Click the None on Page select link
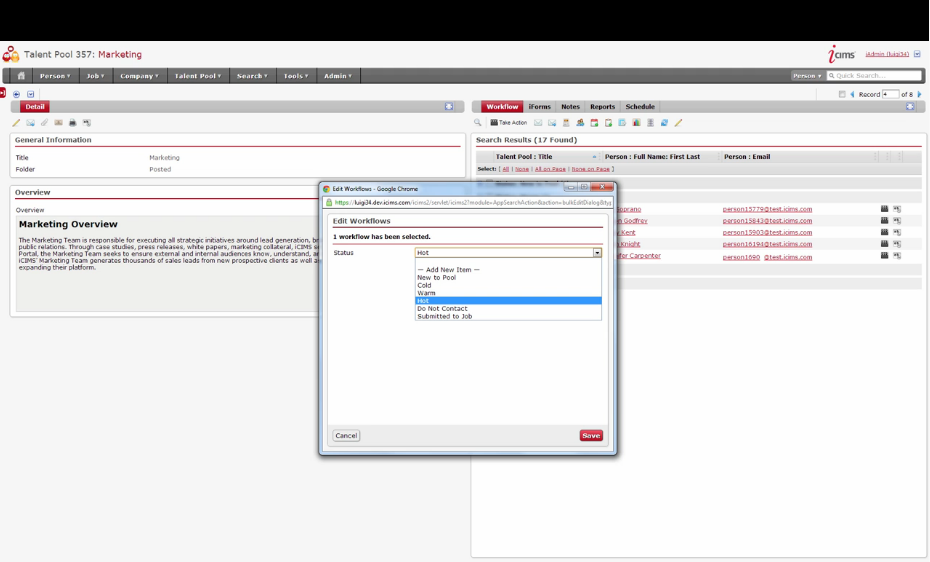The height and width of the screenshot is (562, 930). pyautogui.click(x=590, y=169)
